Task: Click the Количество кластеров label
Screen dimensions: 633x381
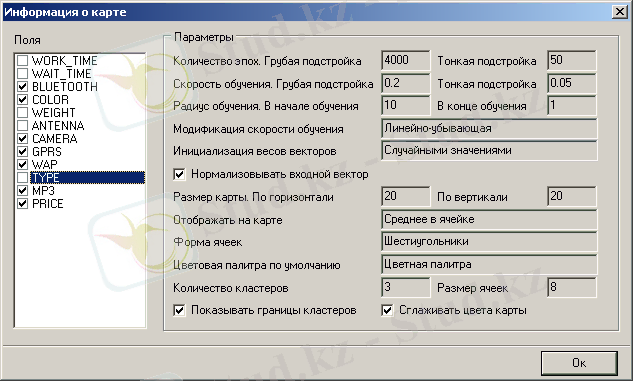Action: pyautogui.click(x=231, y=288)
